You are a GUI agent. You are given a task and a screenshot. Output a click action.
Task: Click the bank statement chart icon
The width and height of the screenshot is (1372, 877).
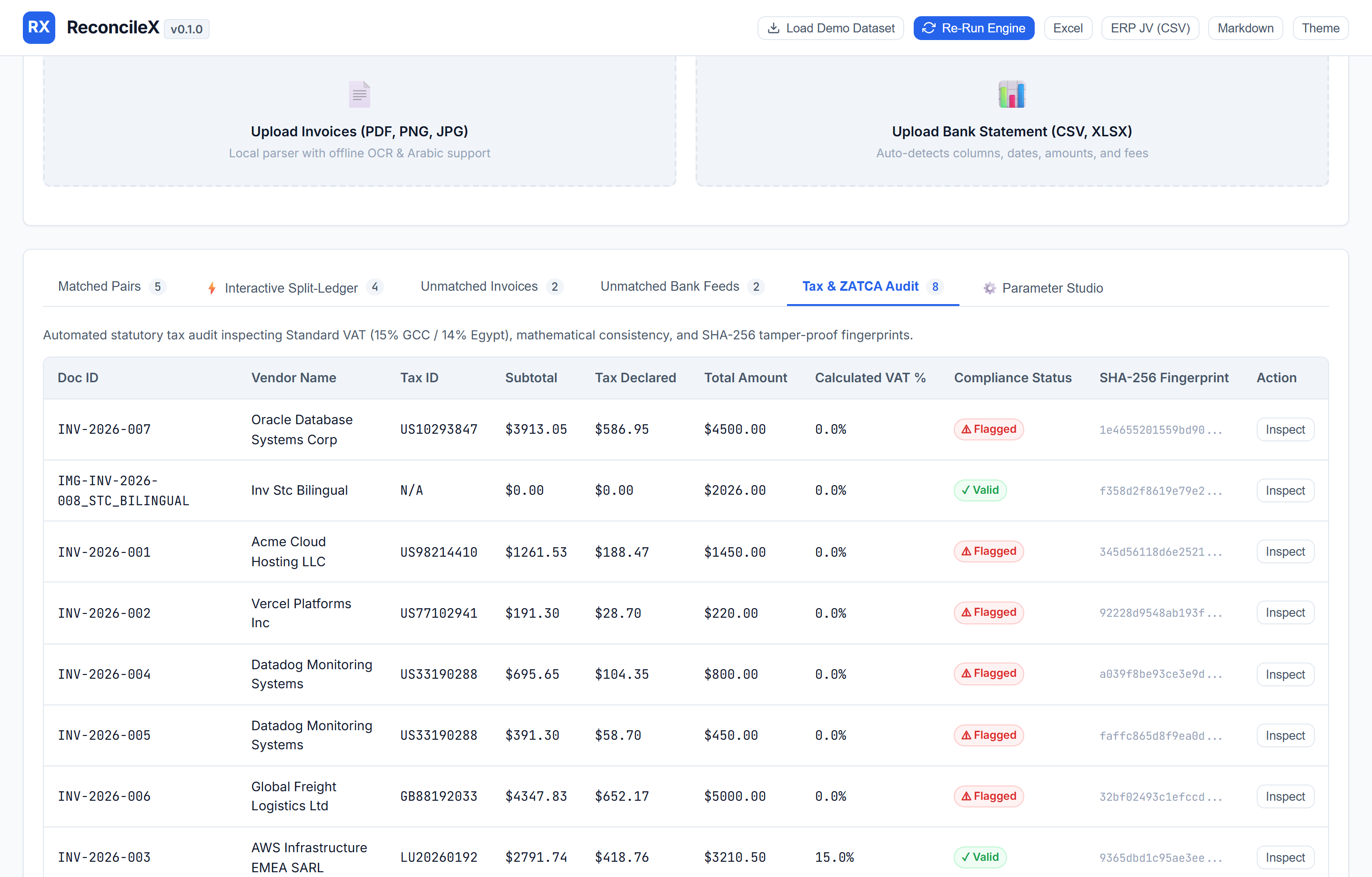pyautogui.click(x=1012, y=94)
